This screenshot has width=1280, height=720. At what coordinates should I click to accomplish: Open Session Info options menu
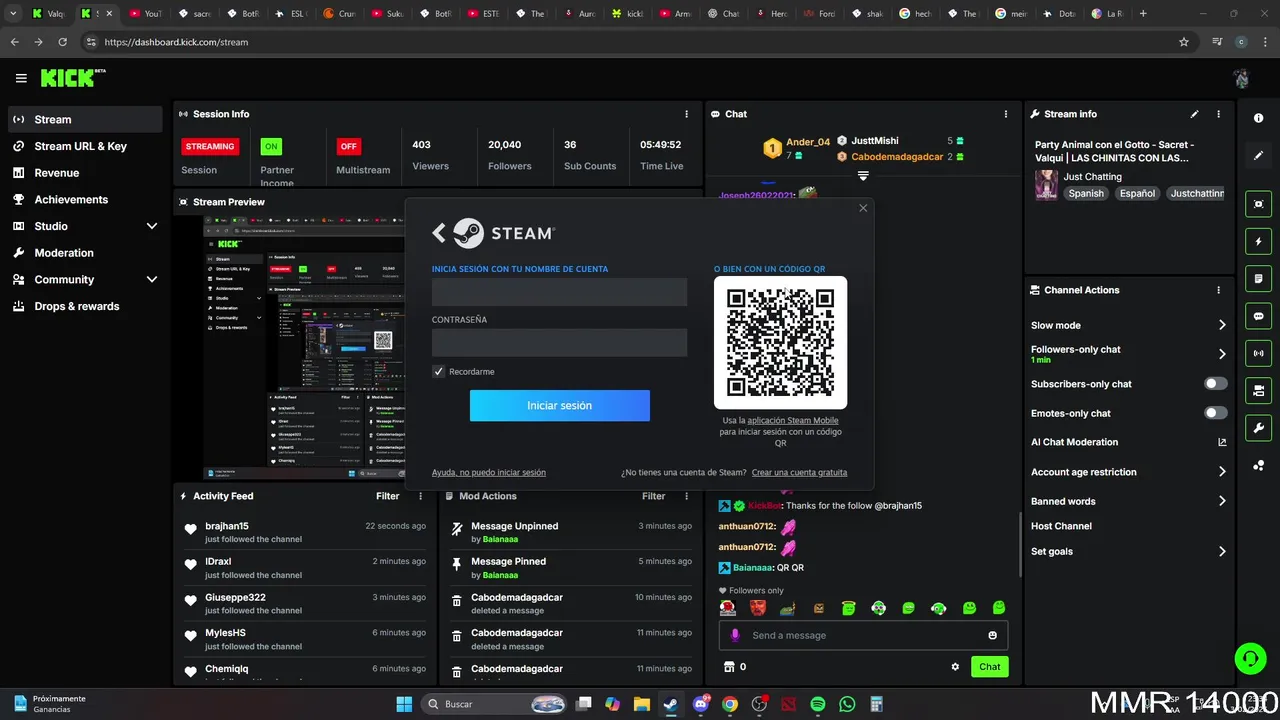pyautogui.click(x=686, y=114)
